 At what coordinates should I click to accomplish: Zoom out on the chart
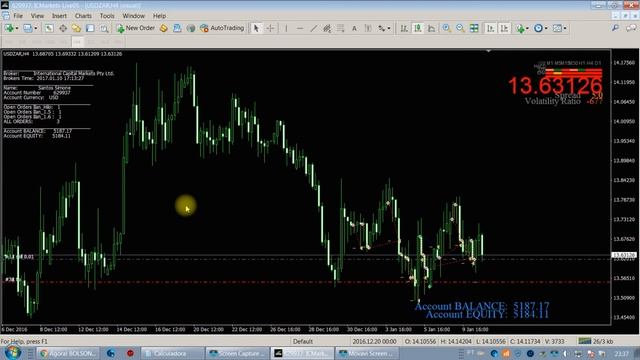pyautogui.click(x=460, y=28)
